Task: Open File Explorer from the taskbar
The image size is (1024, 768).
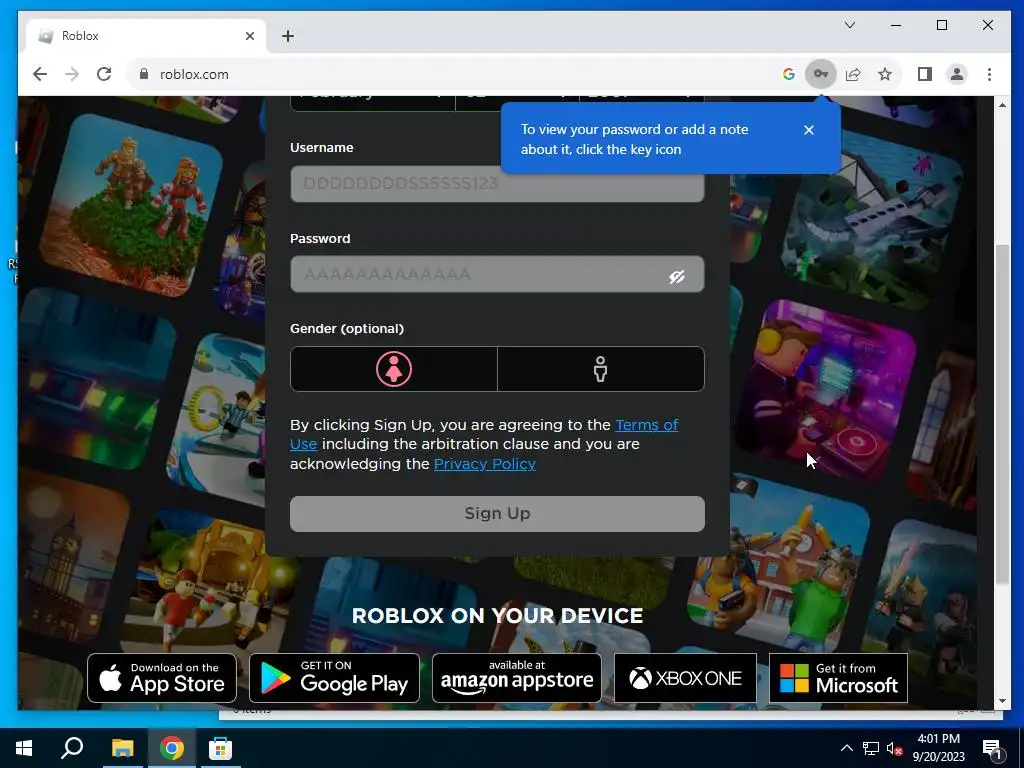Action: (x=122, y=748)
